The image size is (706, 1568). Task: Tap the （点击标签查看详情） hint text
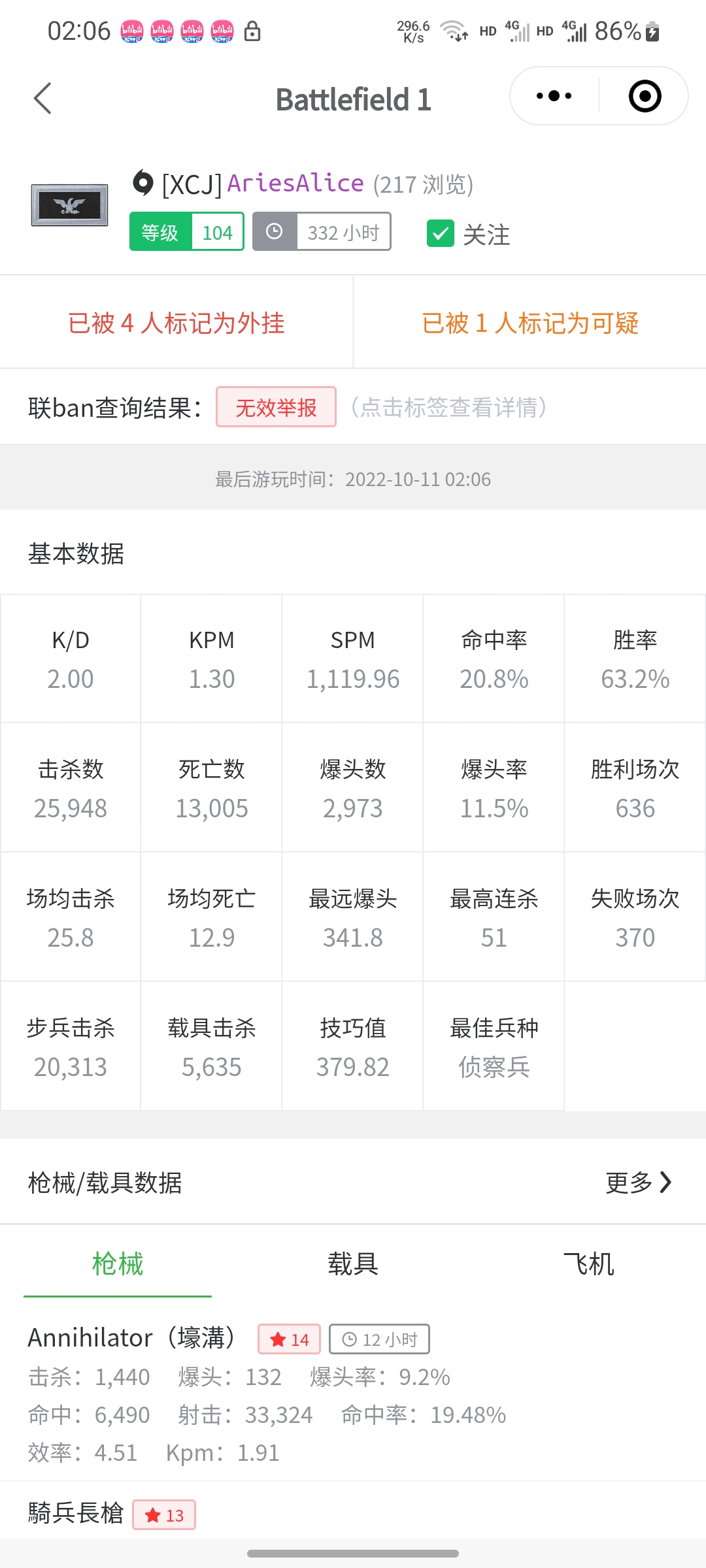448,407
